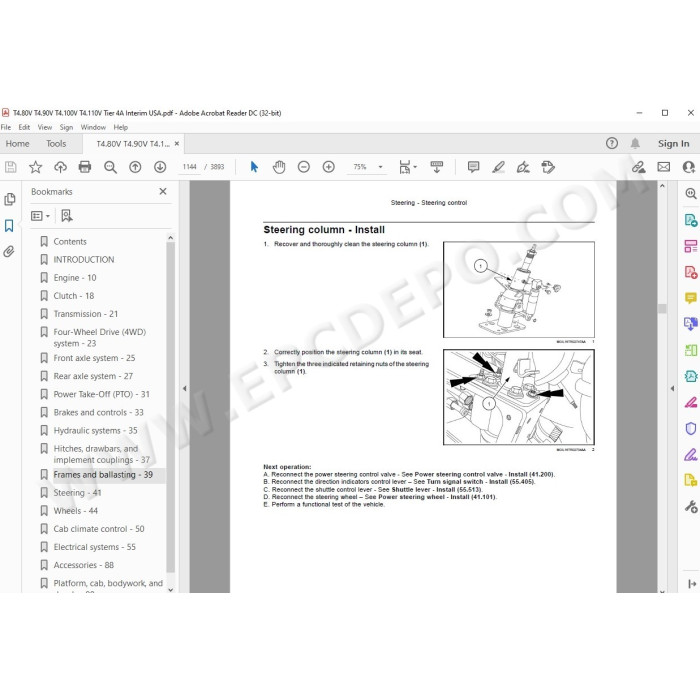Toggle the scrolling mode icon
The image size is (700, 700).
(437, 167)
